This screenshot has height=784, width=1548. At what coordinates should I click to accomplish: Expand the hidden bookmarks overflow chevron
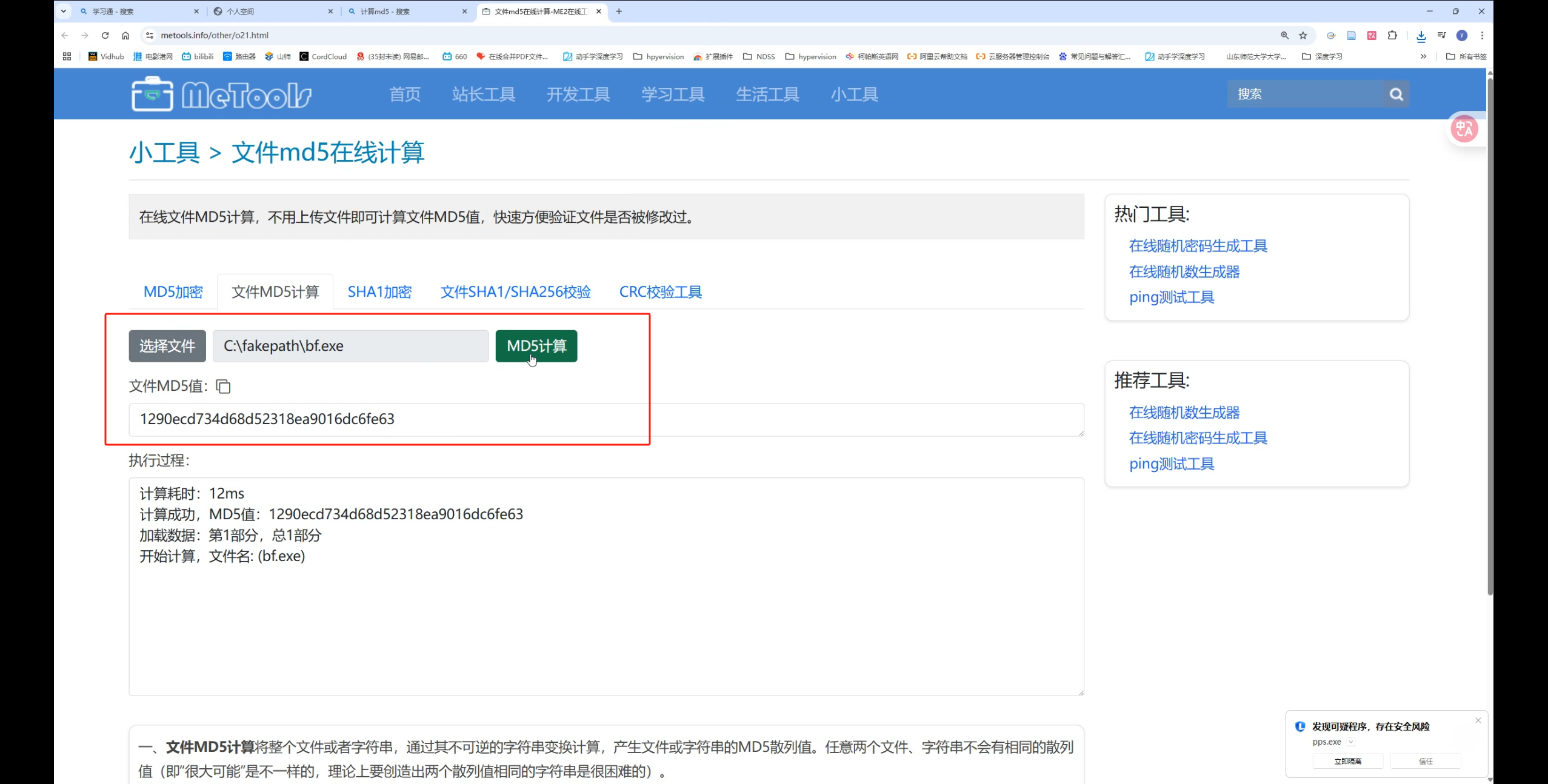pyautogui.click(x=1423, y=56)
